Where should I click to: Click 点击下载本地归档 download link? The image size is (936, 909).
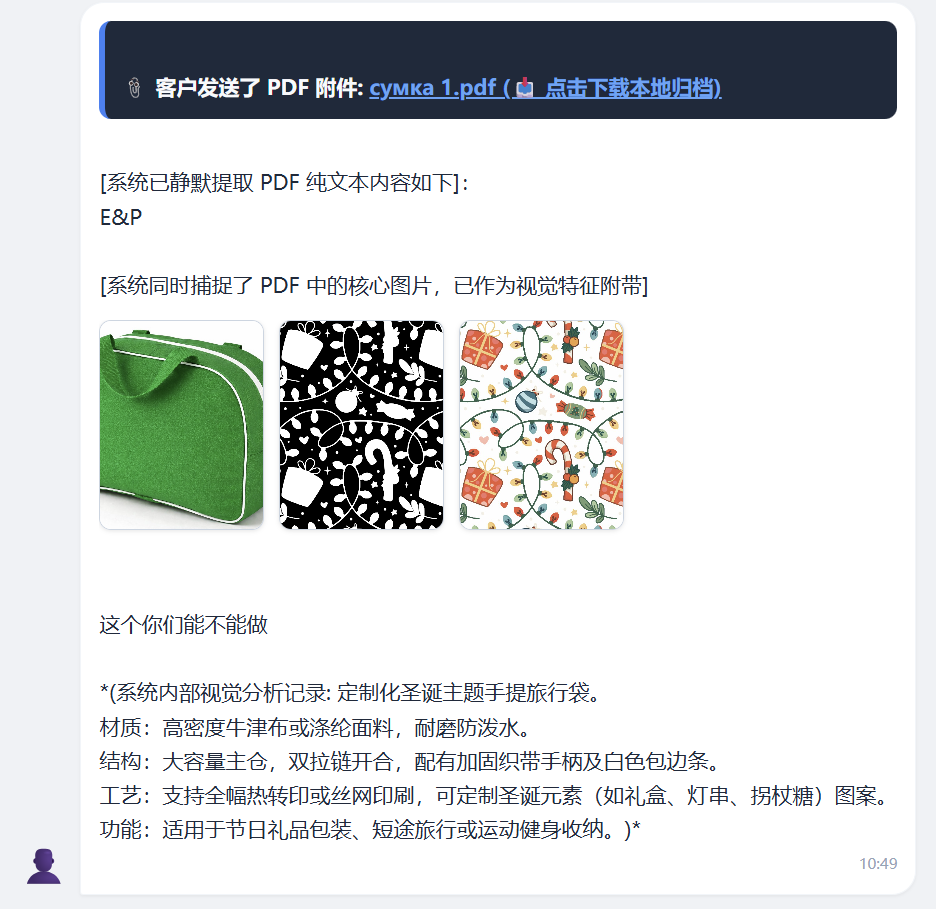(x=633, y=88)
